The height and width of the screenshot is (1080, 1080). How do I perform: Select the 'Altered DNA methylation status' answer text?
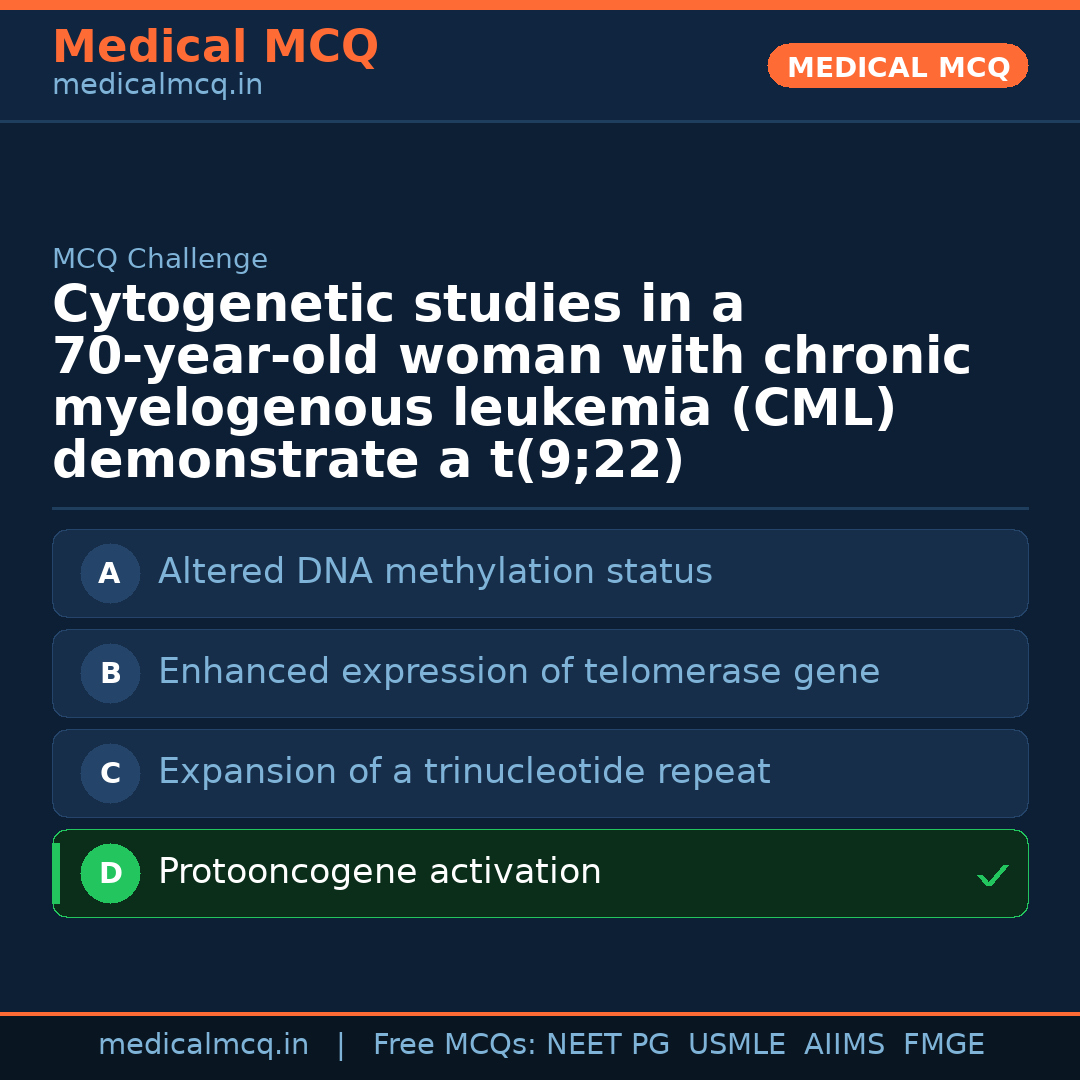click(435, 572)
